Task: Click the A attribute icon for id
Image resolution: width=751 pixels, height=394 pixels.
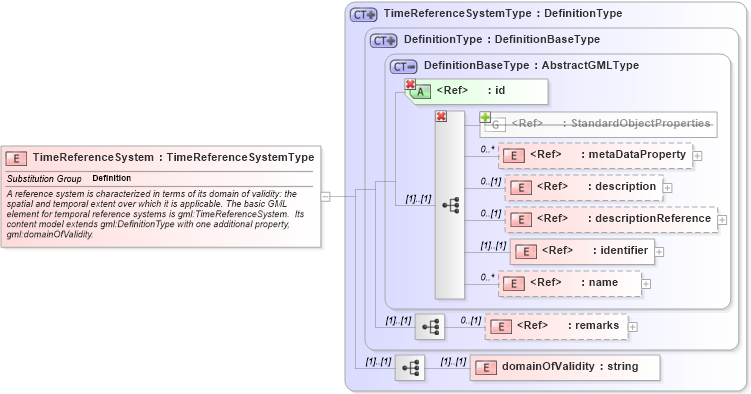Action: [x=421, y=92]
